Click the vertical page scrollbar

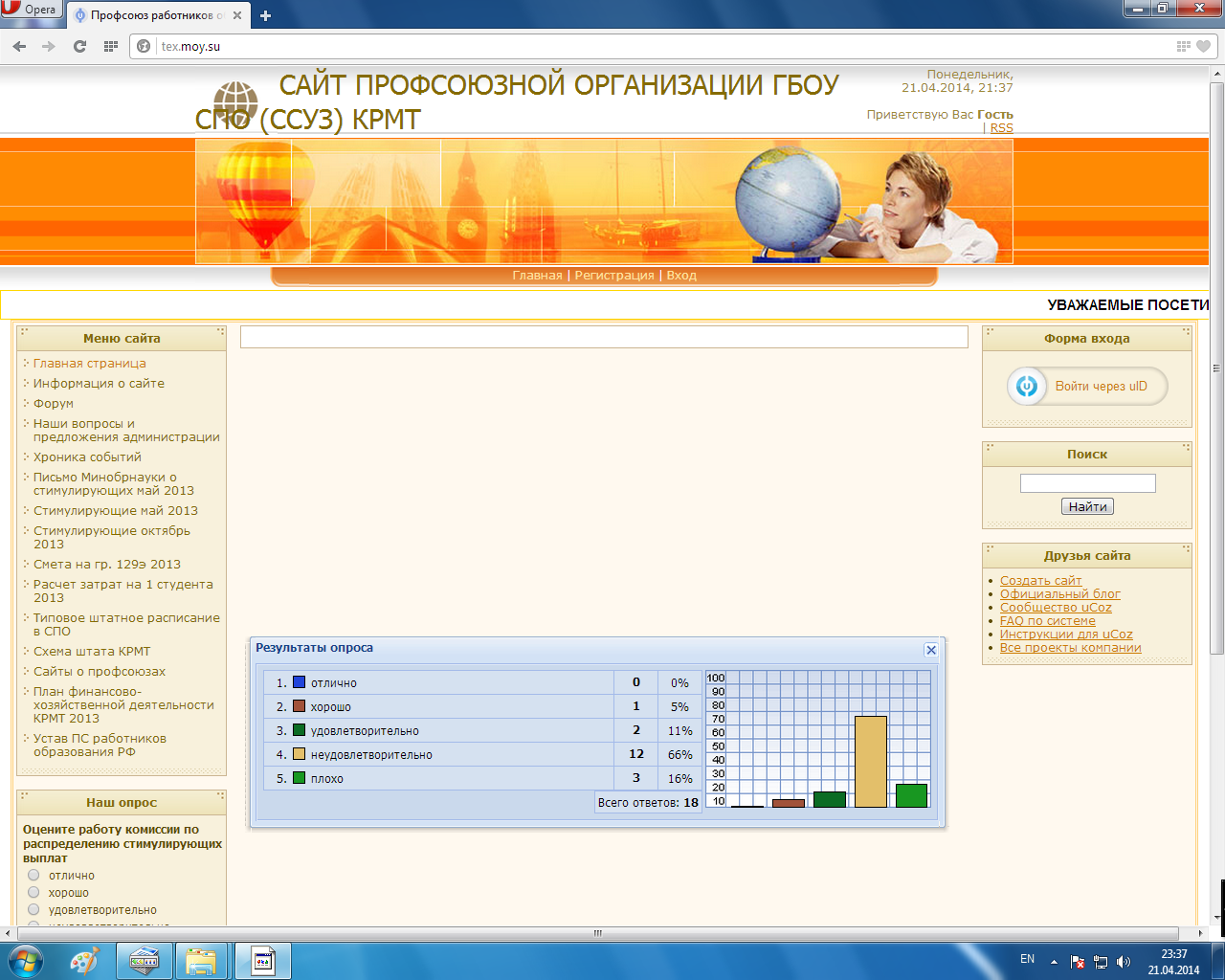(x=1217, y=368)
